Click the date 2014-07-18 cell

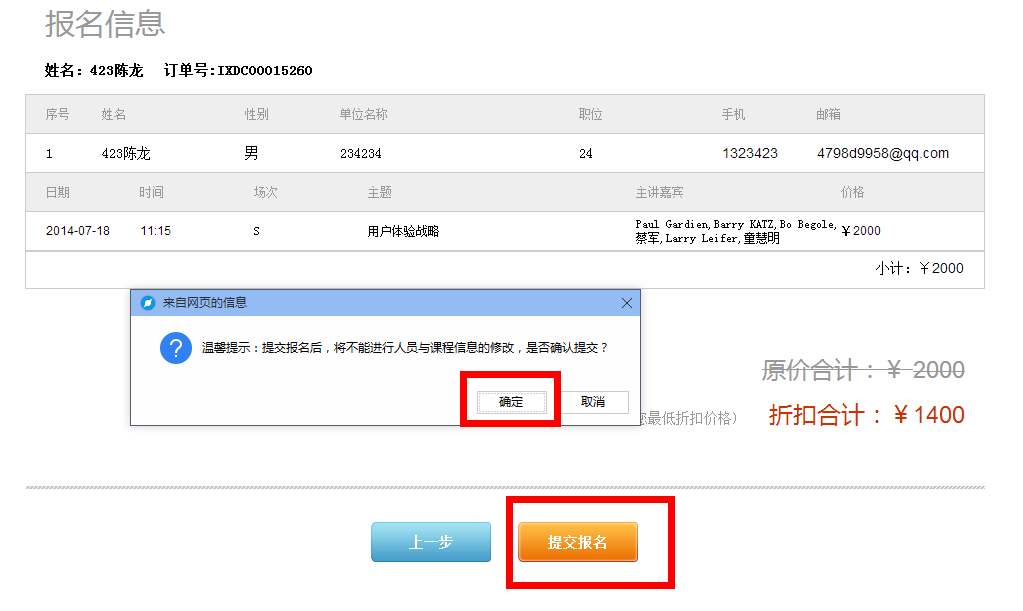(78, 231)
